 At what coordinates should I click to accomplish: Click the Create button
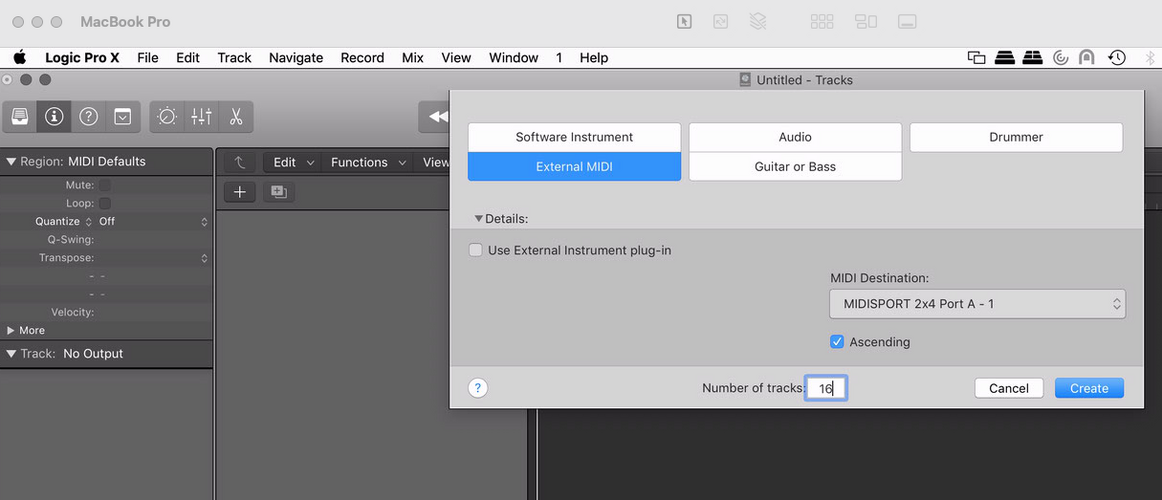(1089, 388)
